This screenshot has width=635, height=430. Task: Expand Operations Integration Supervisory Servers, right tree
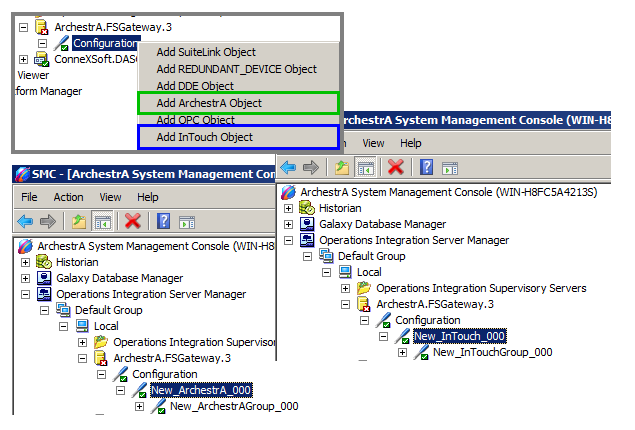coord(345,288)
